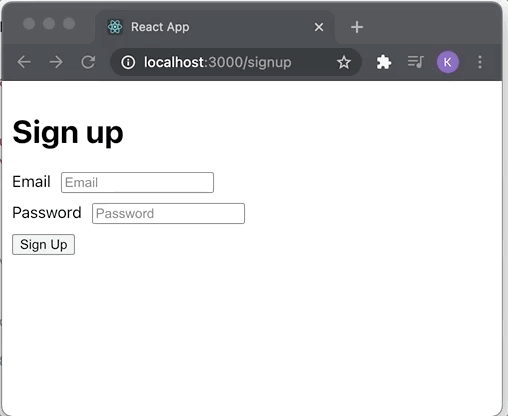Bookmark this page with the star icon

(x=344, y=62)
